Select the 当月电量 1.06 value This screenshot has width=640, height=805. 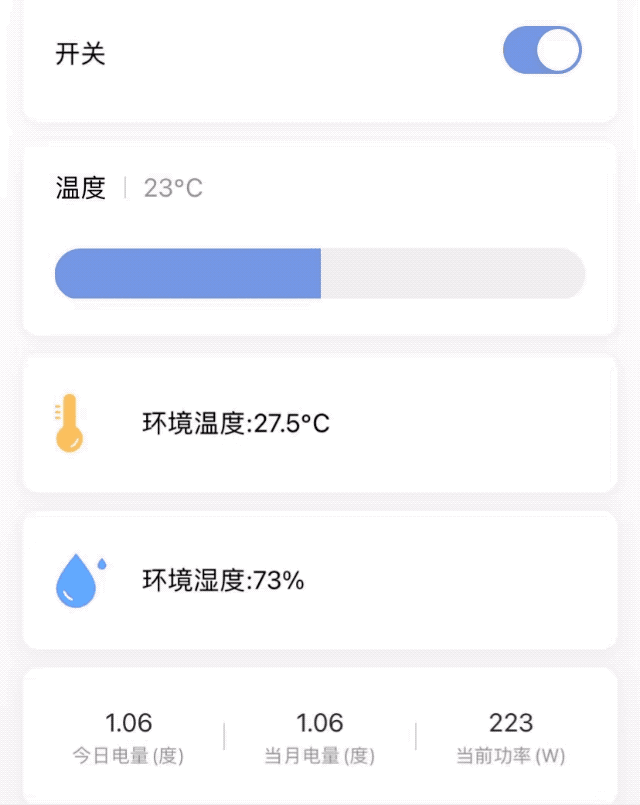(x=320, y=722)
